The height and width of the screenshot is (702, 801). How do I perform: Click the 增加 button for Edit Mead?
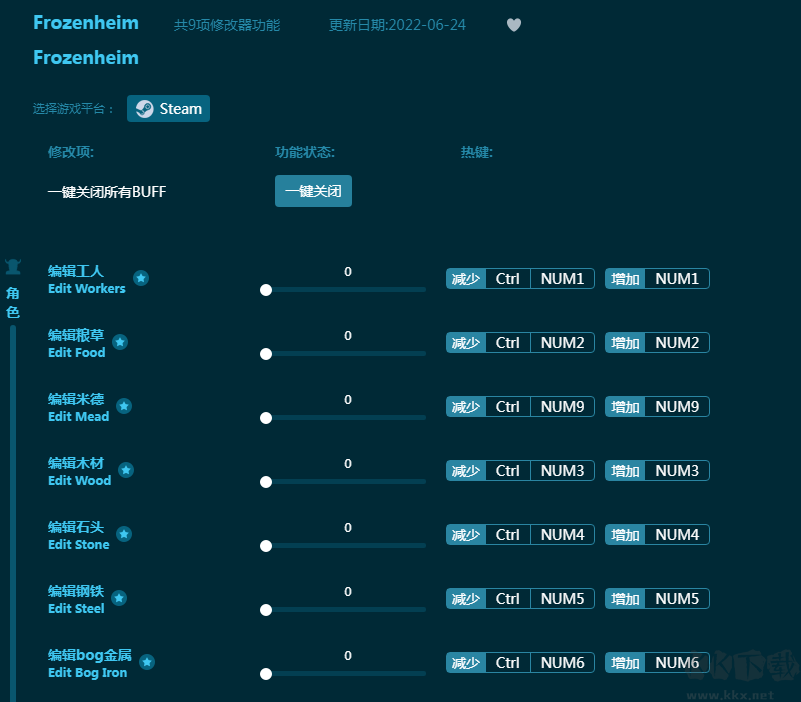625,407
